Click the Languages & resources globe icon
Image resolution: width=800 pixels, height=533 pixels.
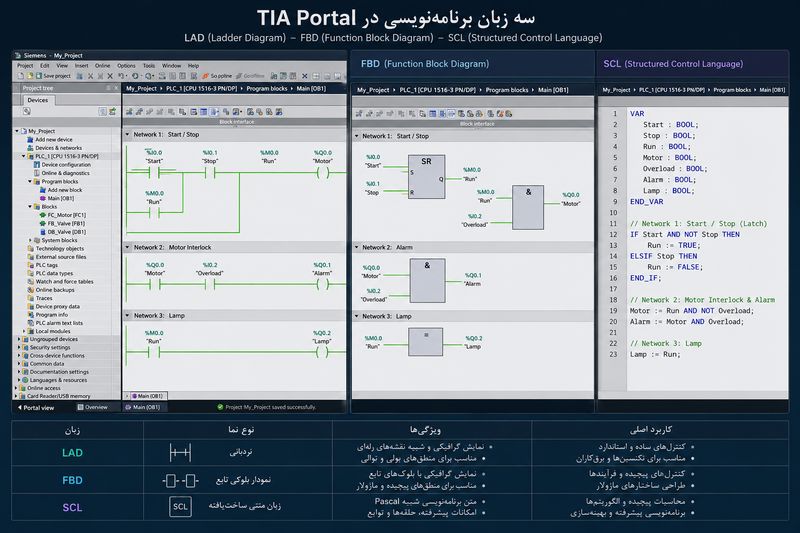[24, 380]
